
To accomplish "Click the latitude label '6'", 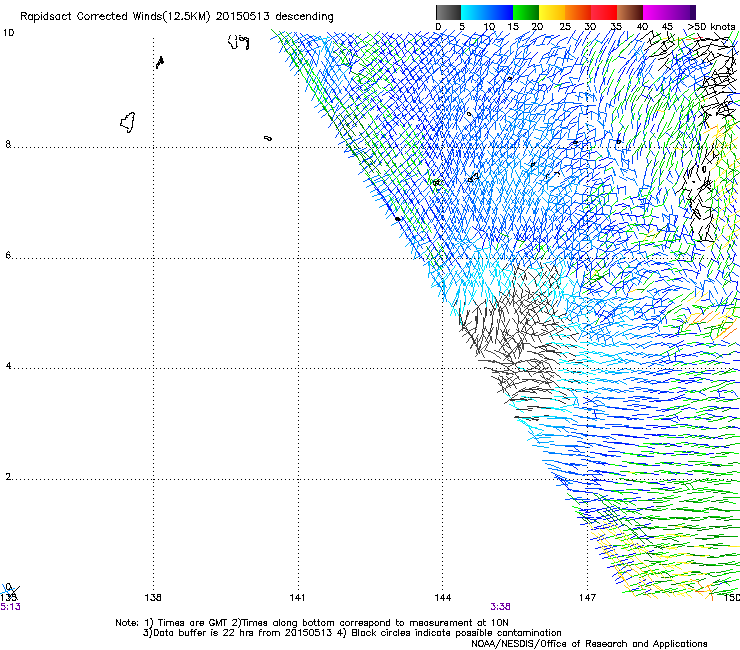I will pos(8,255).
